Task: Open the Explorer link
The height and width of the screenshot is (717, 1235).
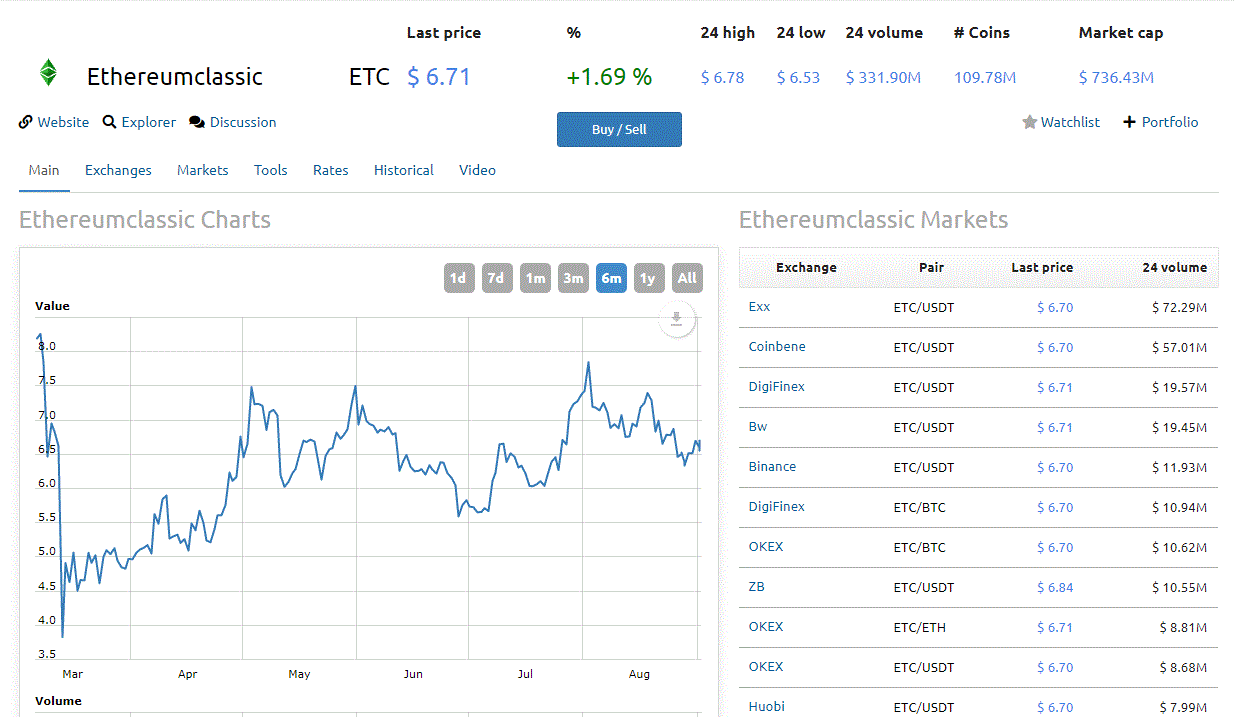Action: pyautogui.click(x=149, y=122)
